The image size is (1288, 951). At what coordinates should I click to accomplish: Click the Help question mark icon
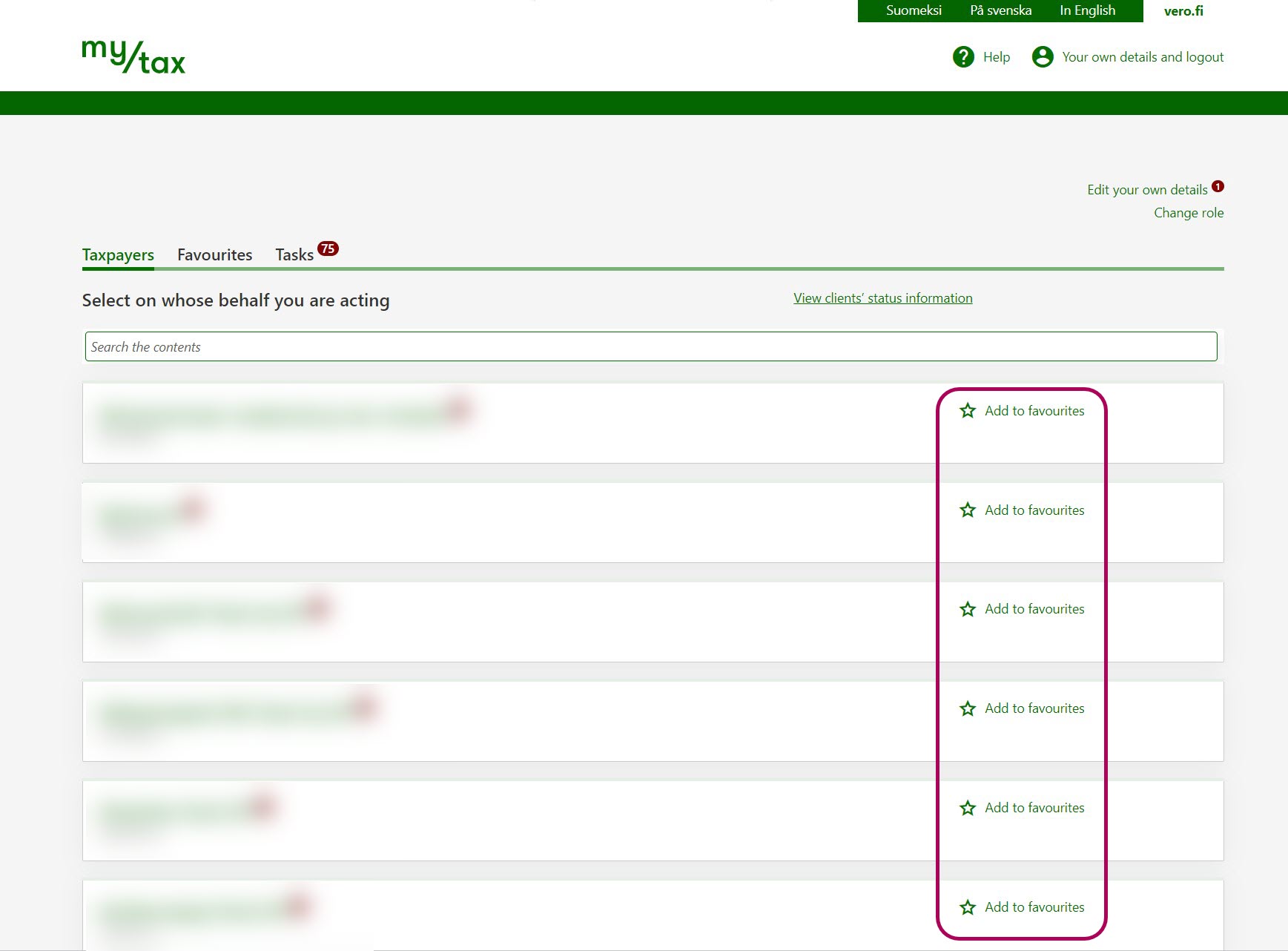pos(962,57)
